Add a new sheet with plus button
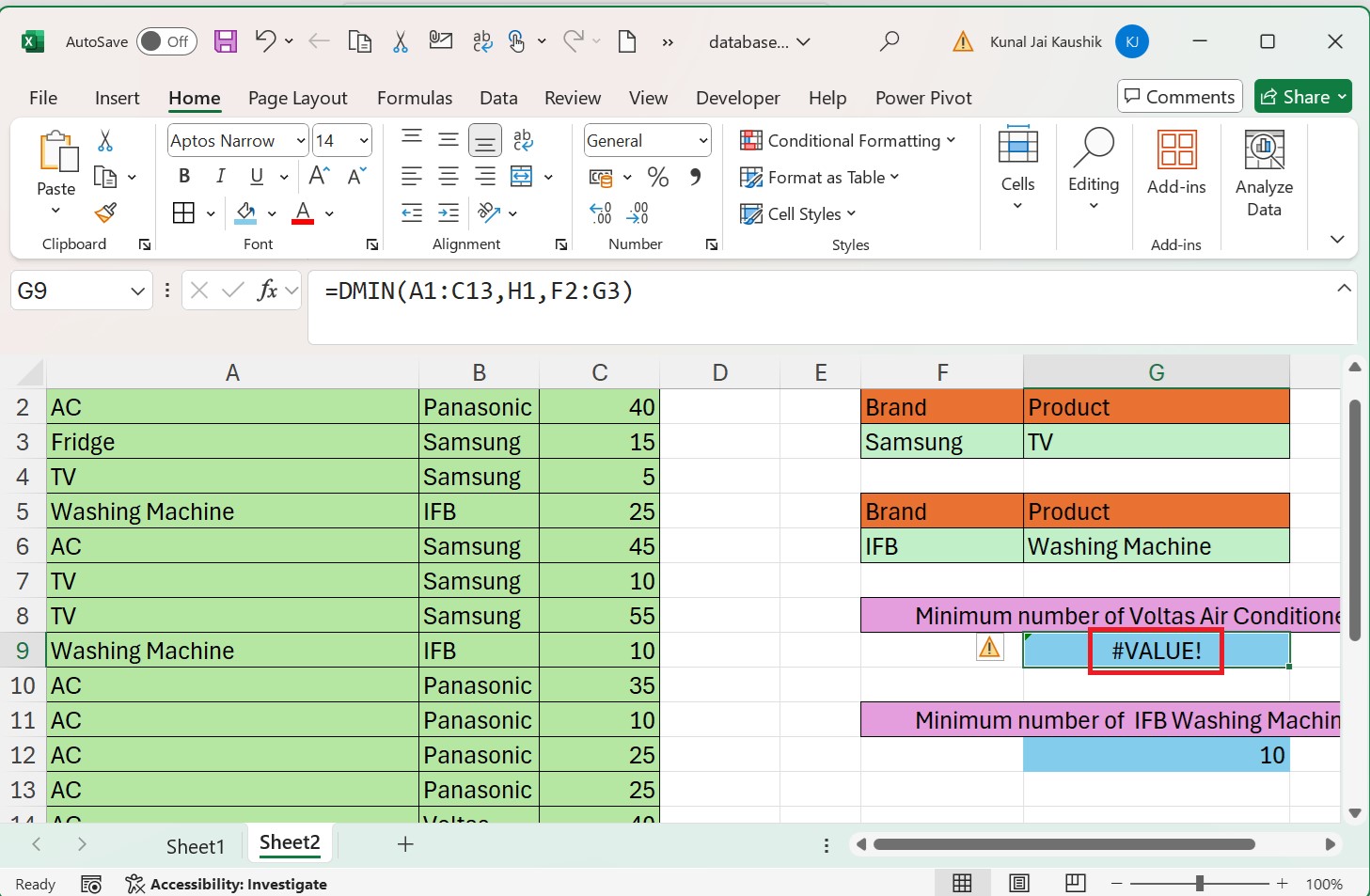Viewport: 1370px width, 896px height. (x=404, y=844)
